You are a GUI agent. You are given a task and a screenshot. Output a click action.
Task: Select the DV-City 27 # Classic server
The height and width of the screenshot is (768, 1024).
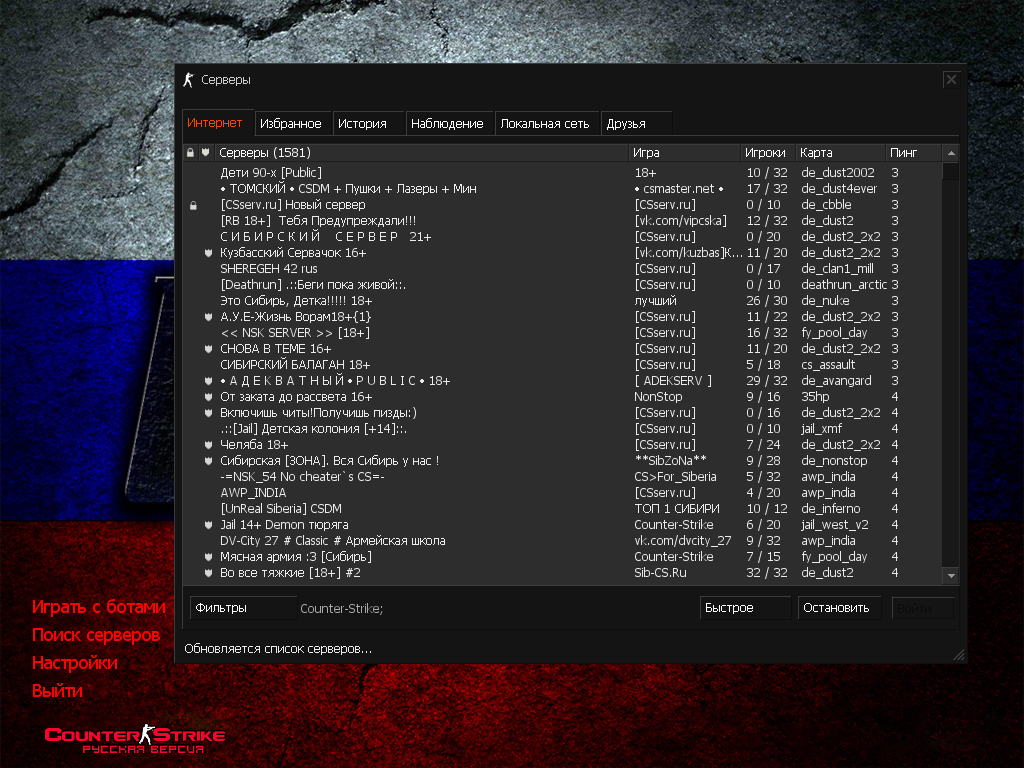click(563, 541)
